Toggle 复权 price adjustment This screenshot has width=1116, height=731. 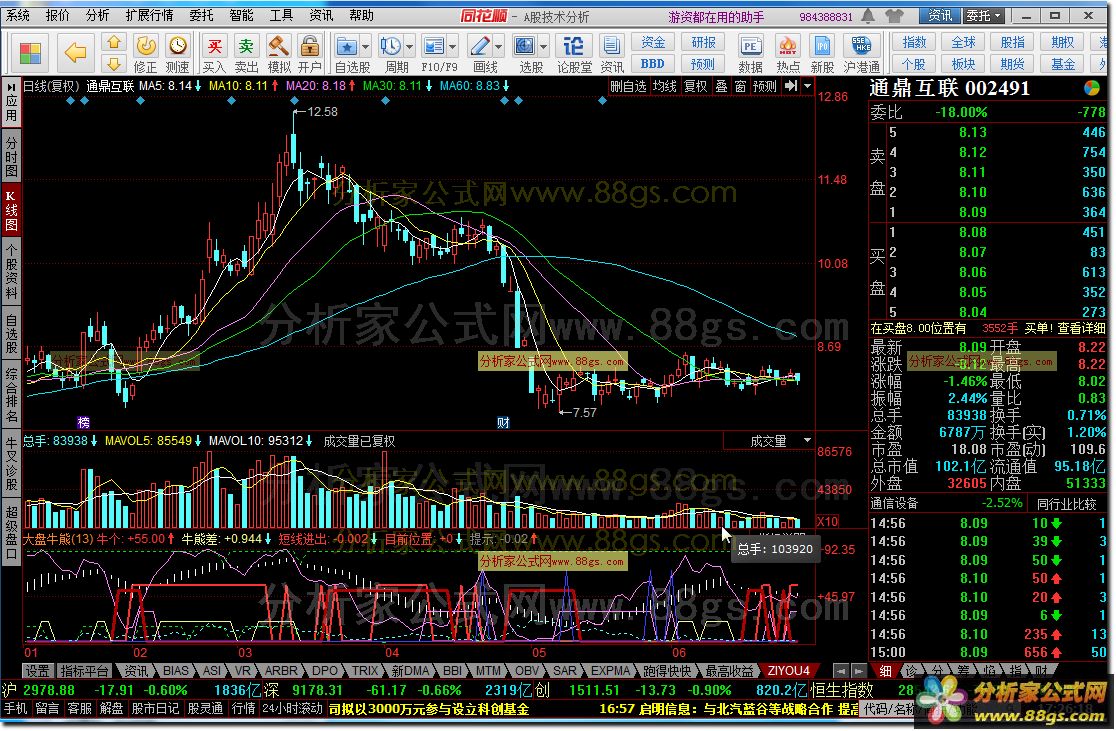pos(695,86)
